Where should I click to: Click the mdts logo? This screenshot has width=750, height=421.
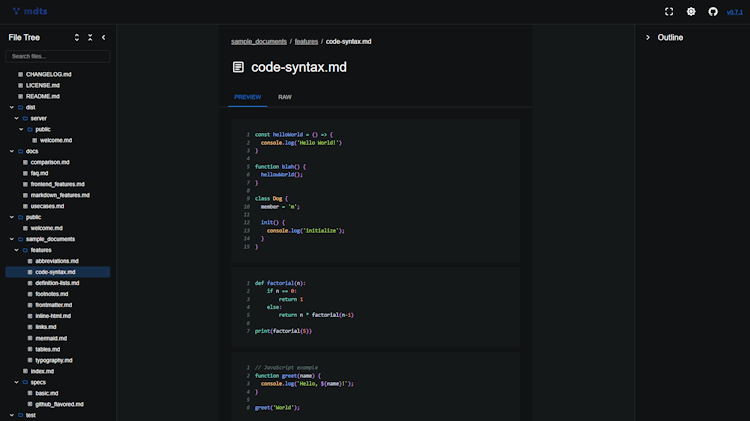(30, 11)
